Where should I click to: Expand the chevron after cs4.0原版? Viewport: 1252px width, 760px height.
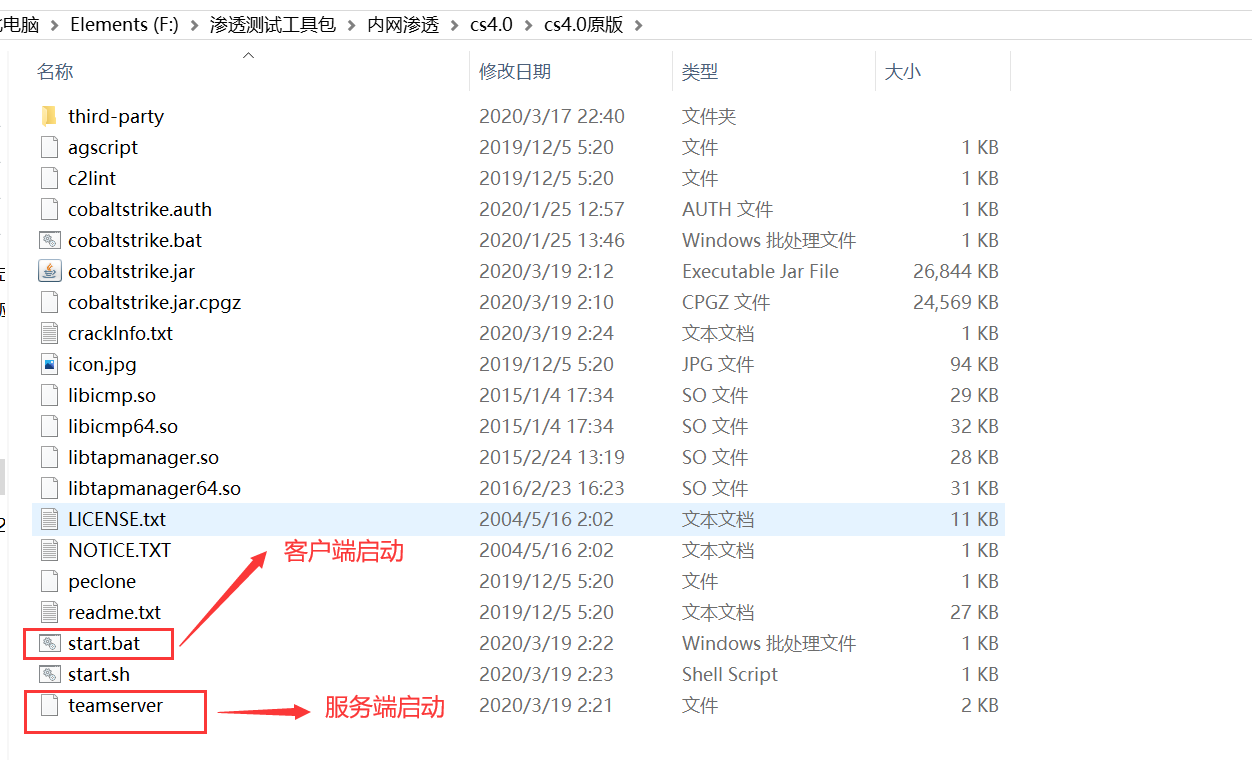[639, 25]
